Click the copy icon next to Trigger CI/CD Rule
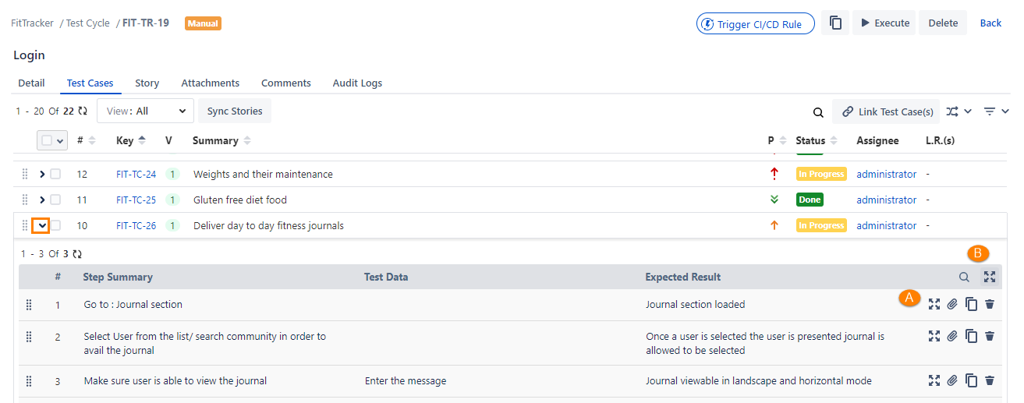Viewport: 1024px width, 403px height. point(835,24)
